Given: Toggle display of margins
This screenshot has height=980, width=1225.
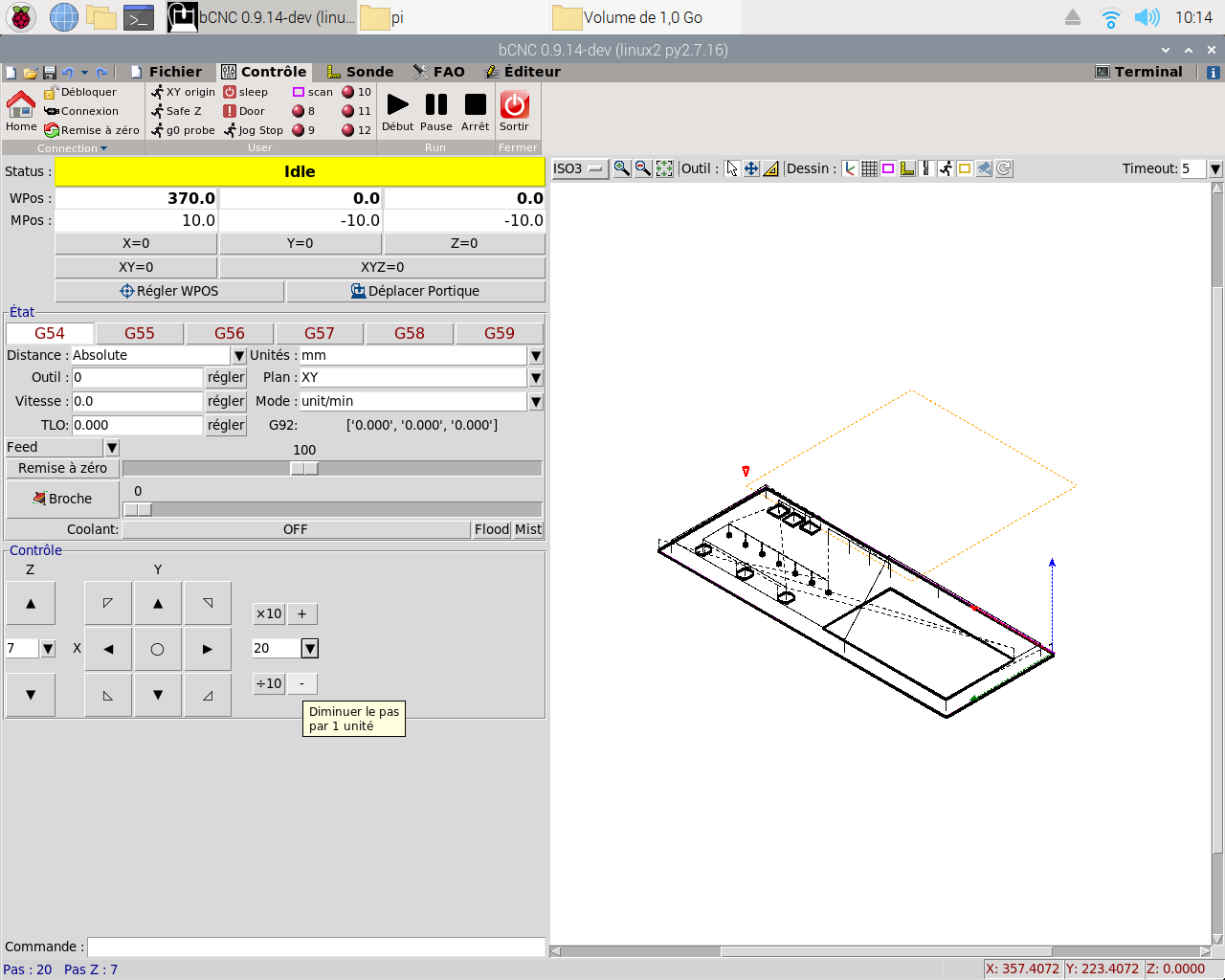Looking at the screenshot, I should click(888, 168).
